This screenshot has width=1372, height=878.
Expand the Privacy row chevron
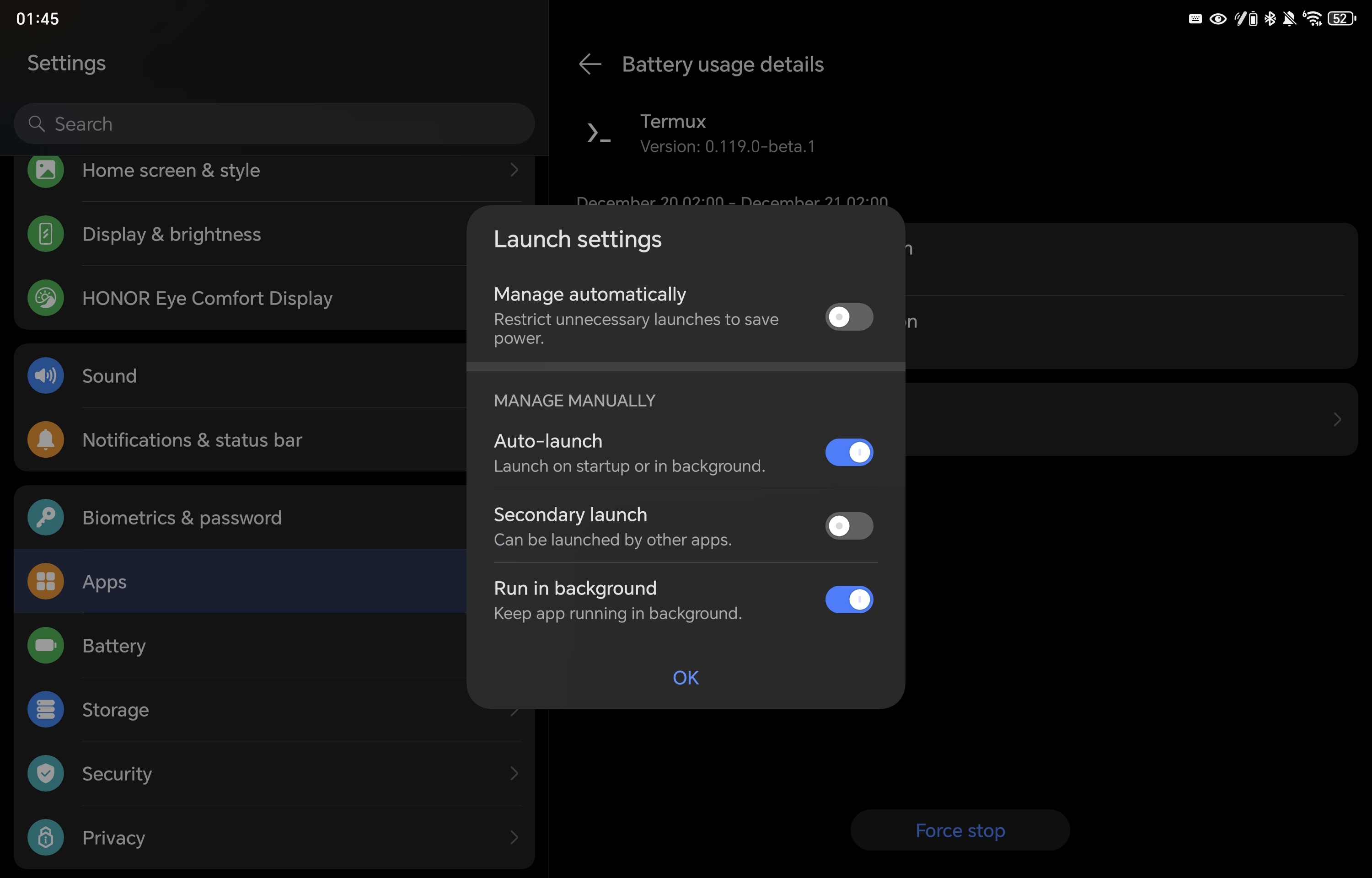click(x=514, y=837)
